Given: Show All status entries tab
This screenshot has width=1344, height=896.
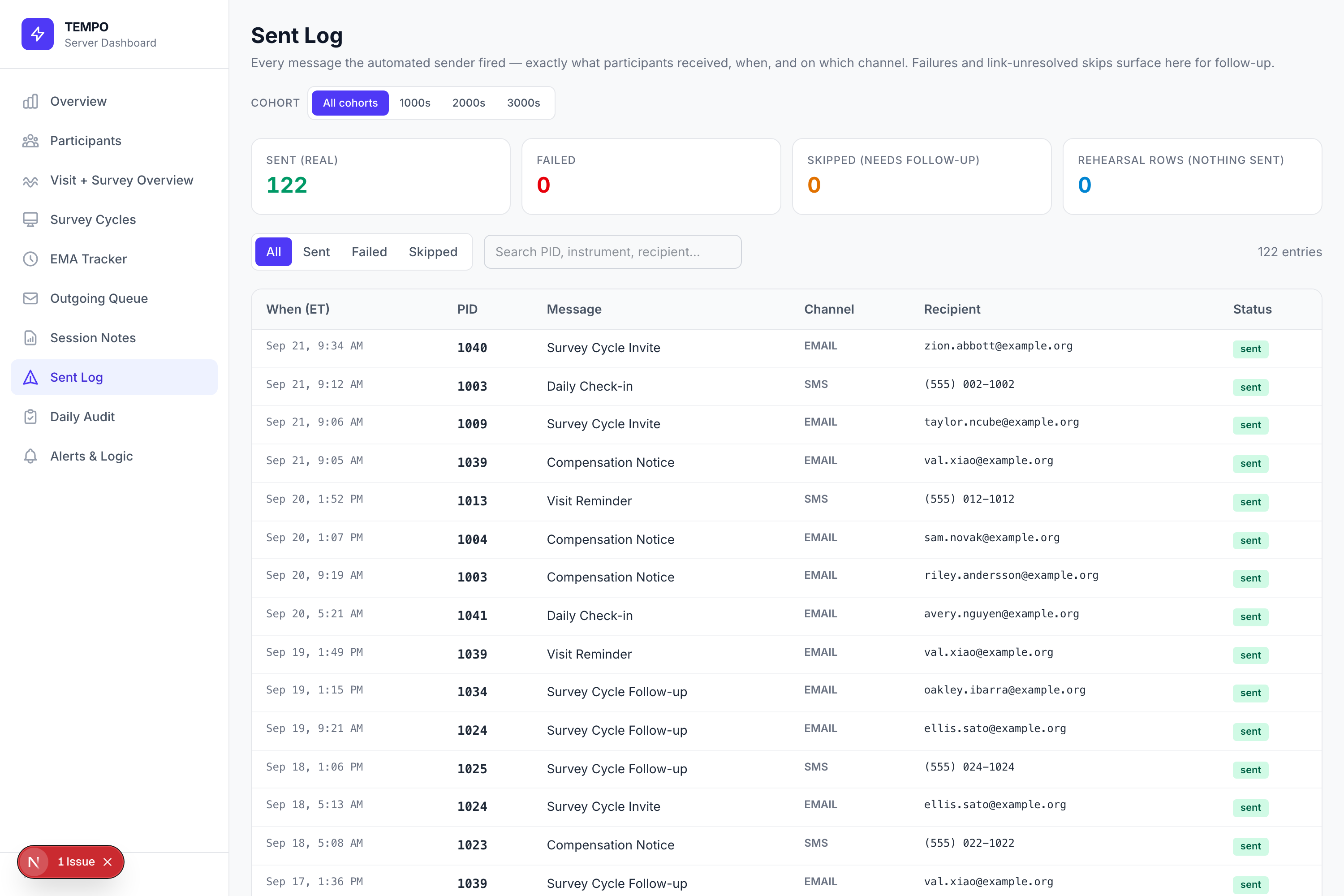Looking at the screenshot, I should tap(274, 252).
